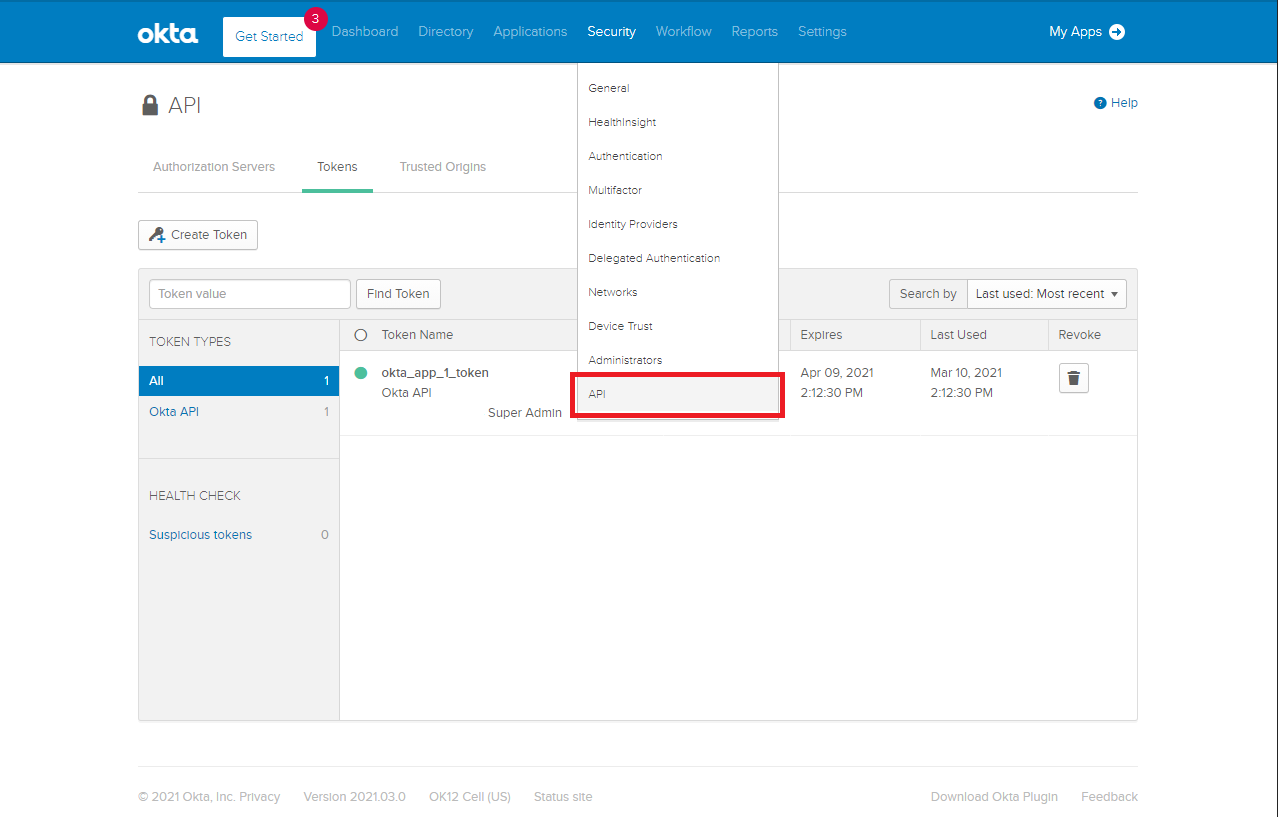The image size is (1278, 817).
Task: Open the Status site link
Action: pyautogui.click(x=563, y=797)
